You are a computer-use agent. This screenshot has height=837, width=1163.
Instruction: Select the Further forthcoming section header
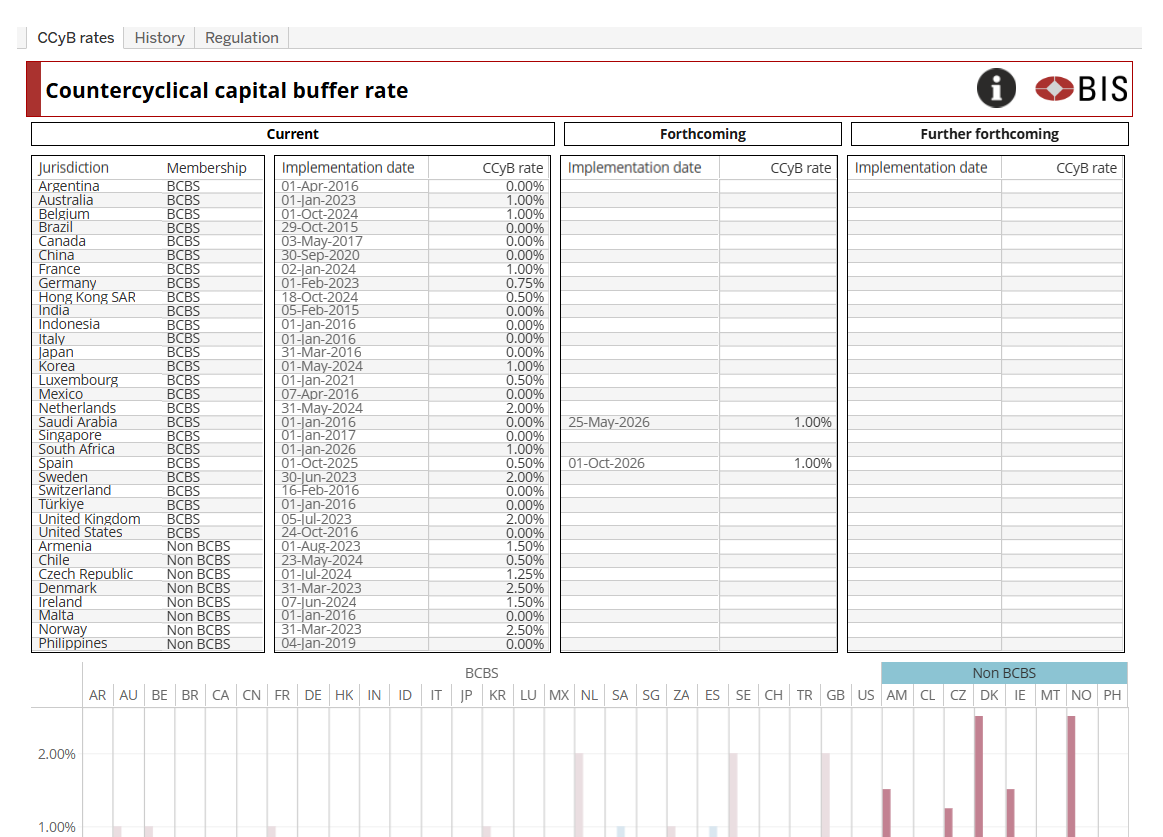[989, 134]
